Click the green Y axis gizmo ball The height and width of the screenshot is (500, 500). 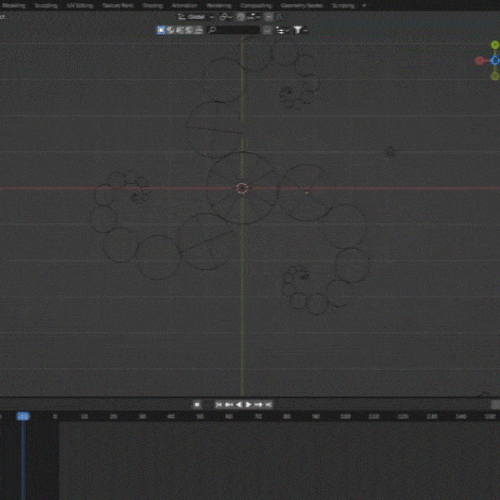point(495,45)
